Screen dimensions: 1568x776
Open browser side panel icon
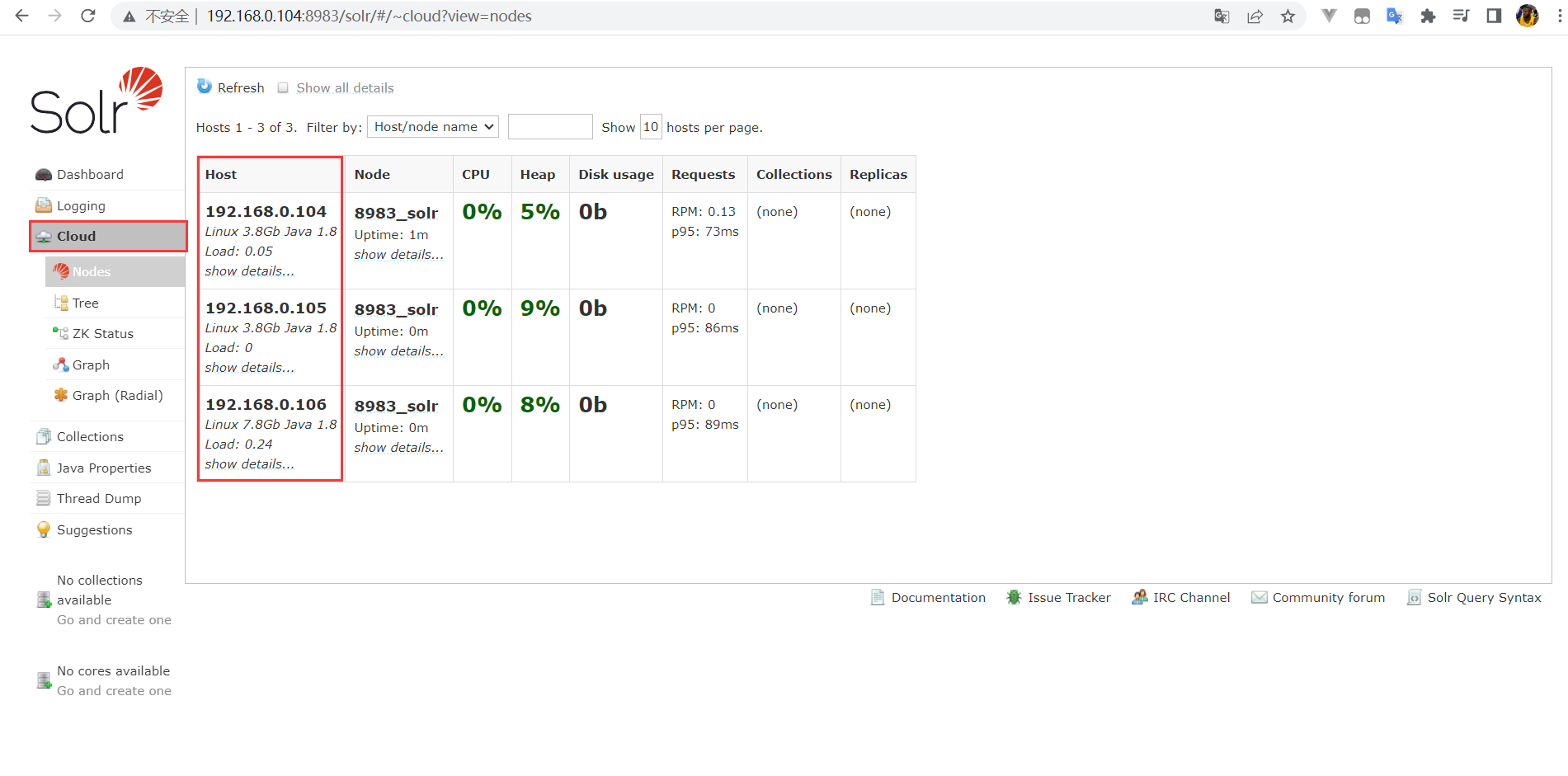pos(1494,16)
